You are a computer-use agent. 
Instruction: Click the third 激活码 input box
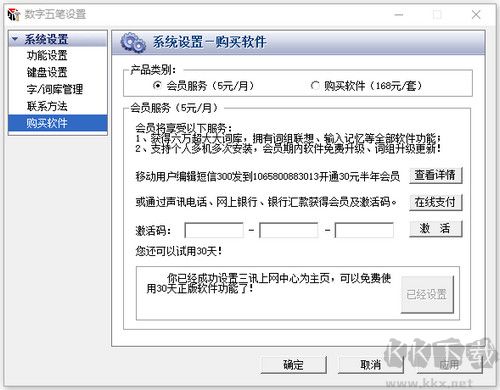(364, 230)
